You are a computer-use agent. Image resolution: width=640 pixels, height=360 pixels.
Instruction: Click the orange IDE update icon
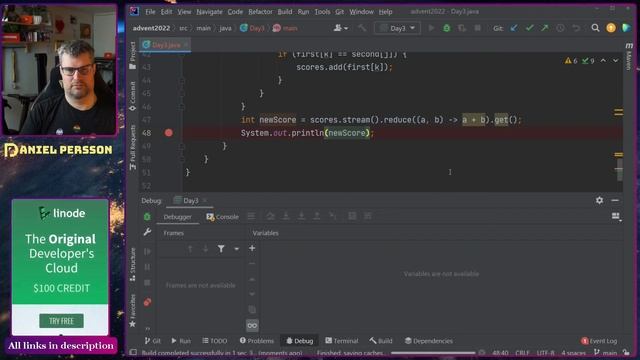(x=611, y=28)
